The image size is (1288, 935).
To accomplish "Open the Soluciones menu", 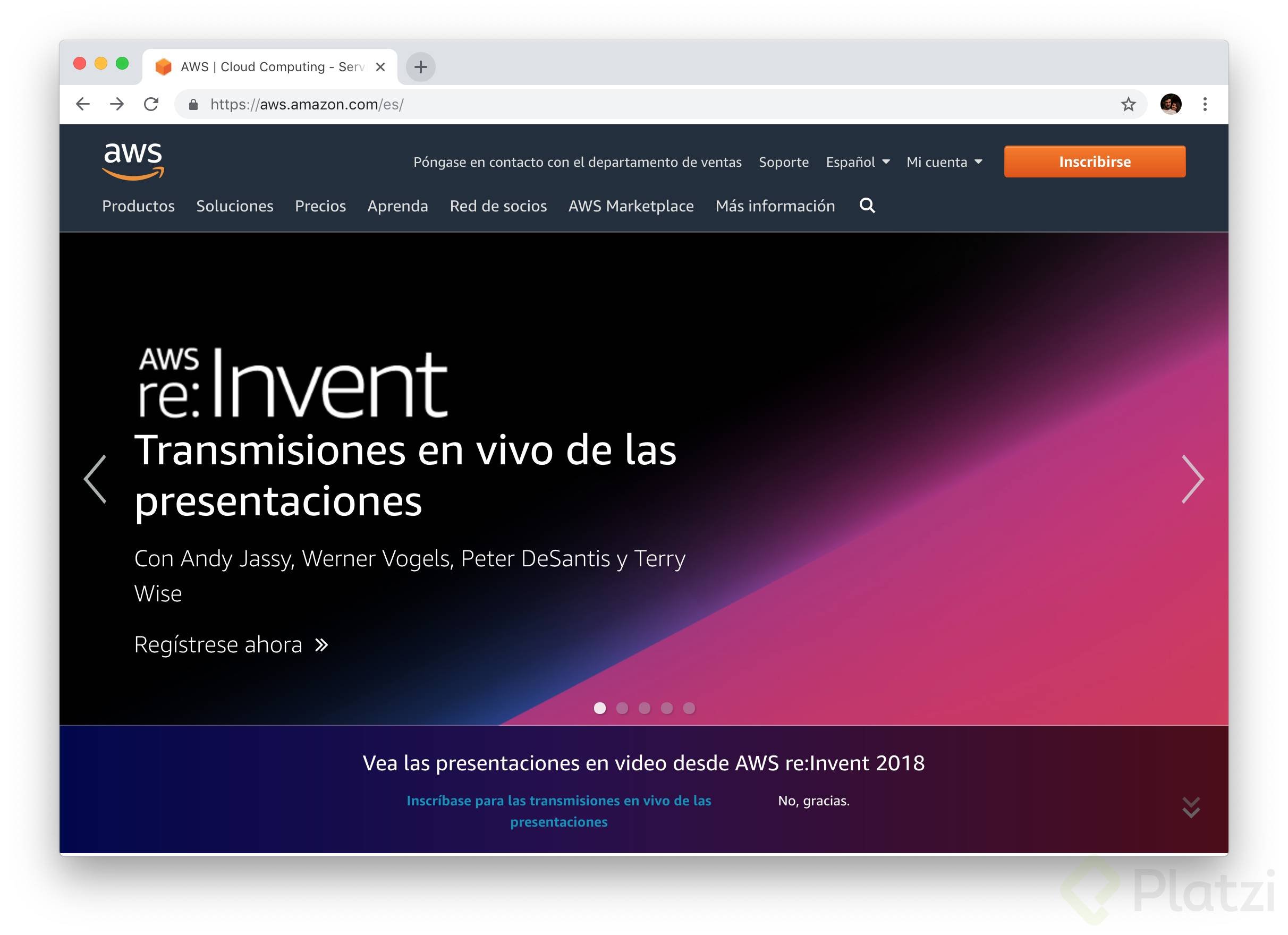I will [x=234, y=206].
